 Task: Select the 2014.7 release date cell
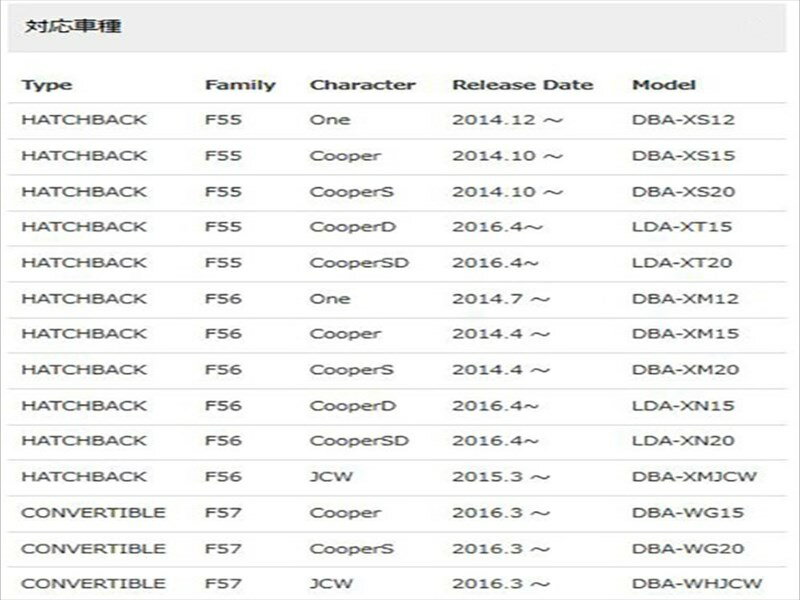[501, 298]
